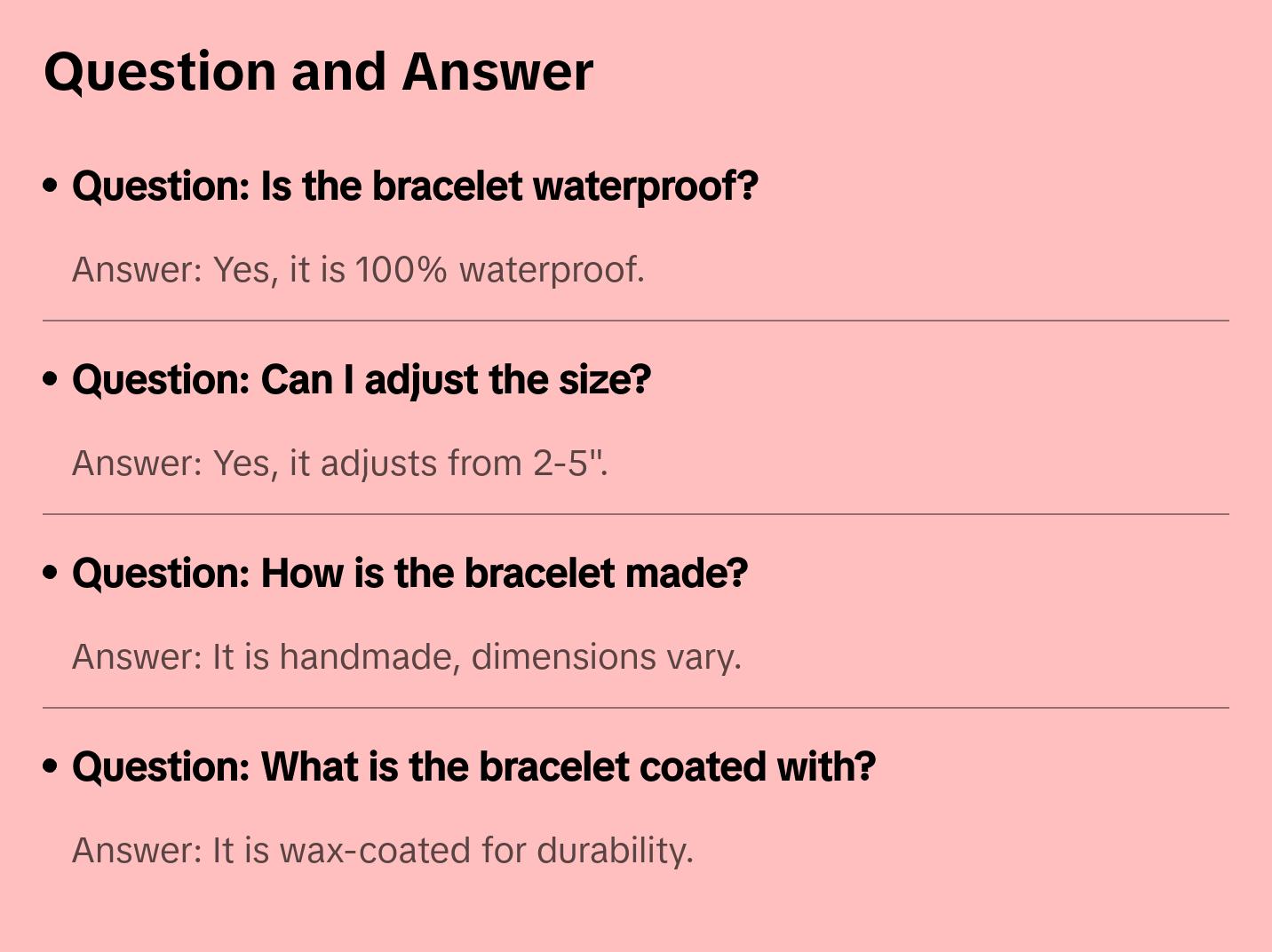Viewport: 1272px width, 952px height.
Task: Click the answer 'Yes, it is 100% waterproof.'
Action: click(x=358, y=270)
